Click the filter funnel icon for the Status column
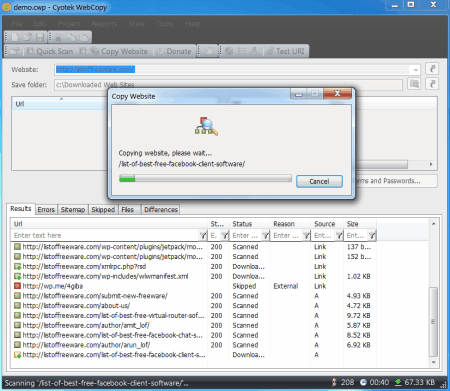The width and height of the screenshot is (450, 391). pyautogui.click(x=265, y=236)
